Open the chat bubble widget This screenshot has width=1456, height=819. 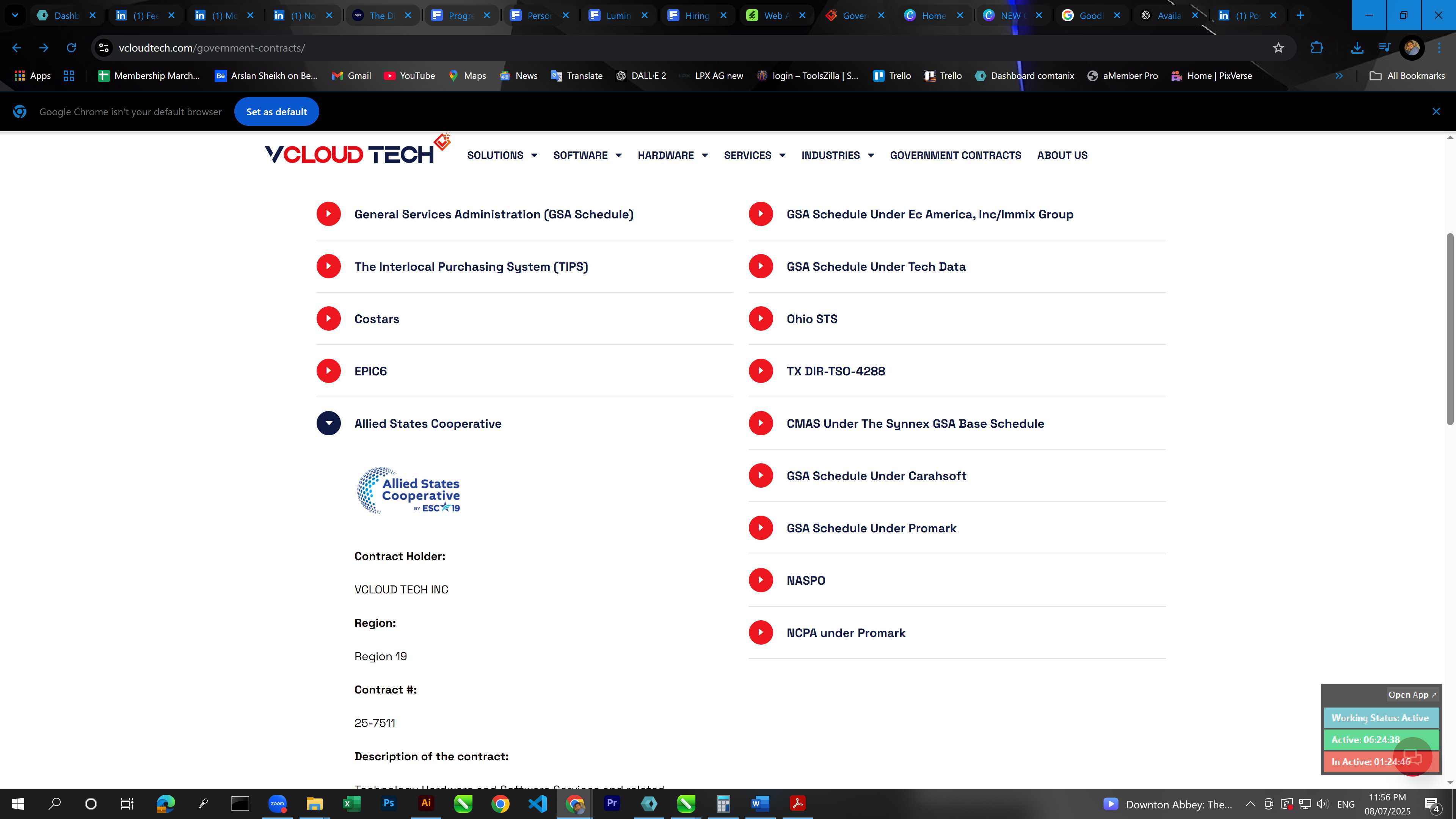click(1412, 756)
